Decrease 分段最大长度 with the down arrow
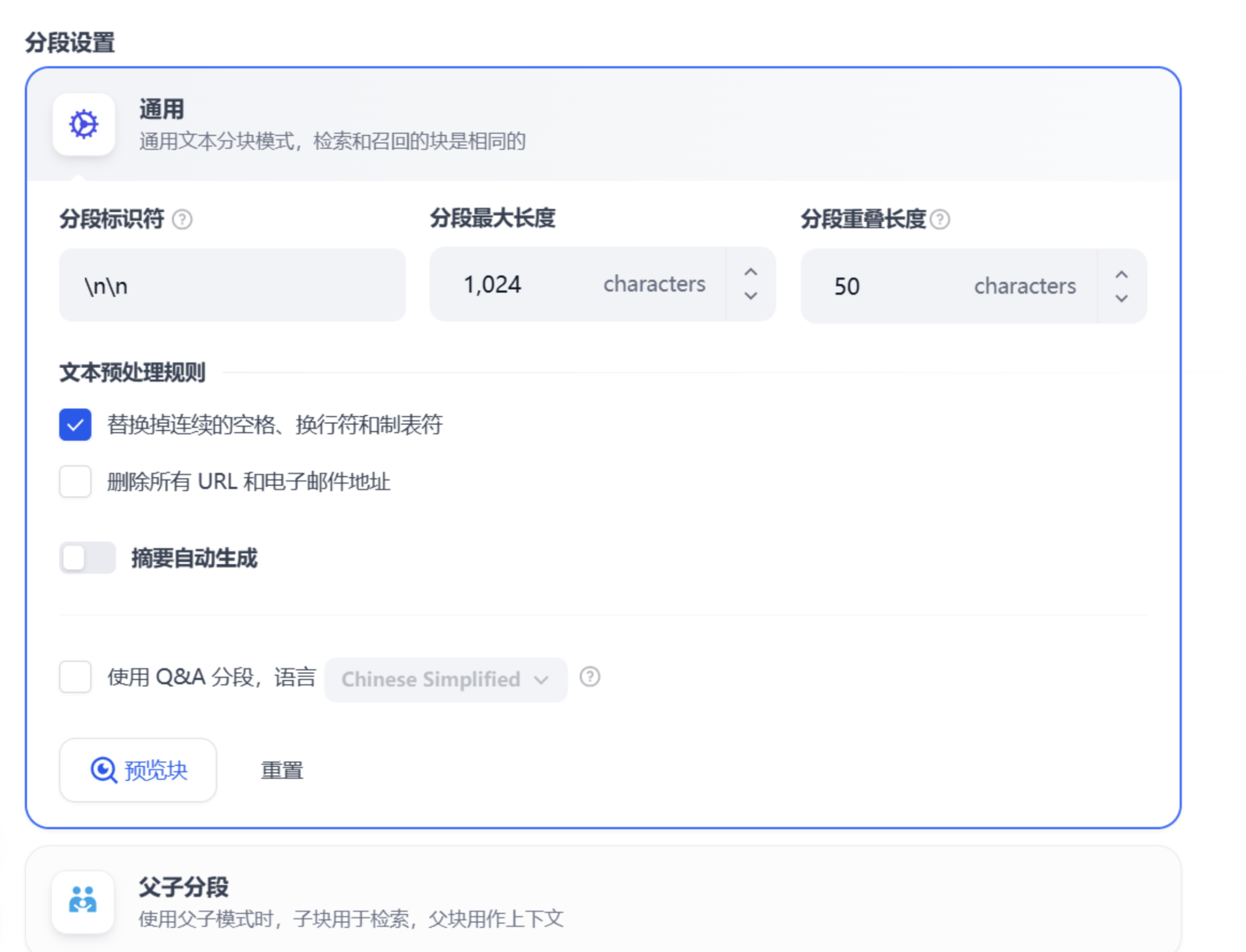 pos(750,296)
